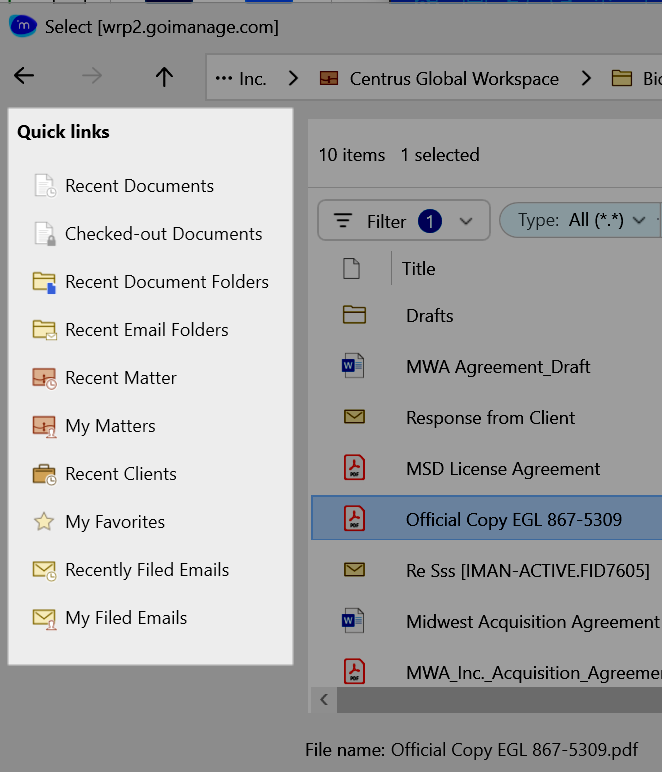Select the MWA Agreement_Draft Word document
Screen dimensions: 662x772
(498, 367)
